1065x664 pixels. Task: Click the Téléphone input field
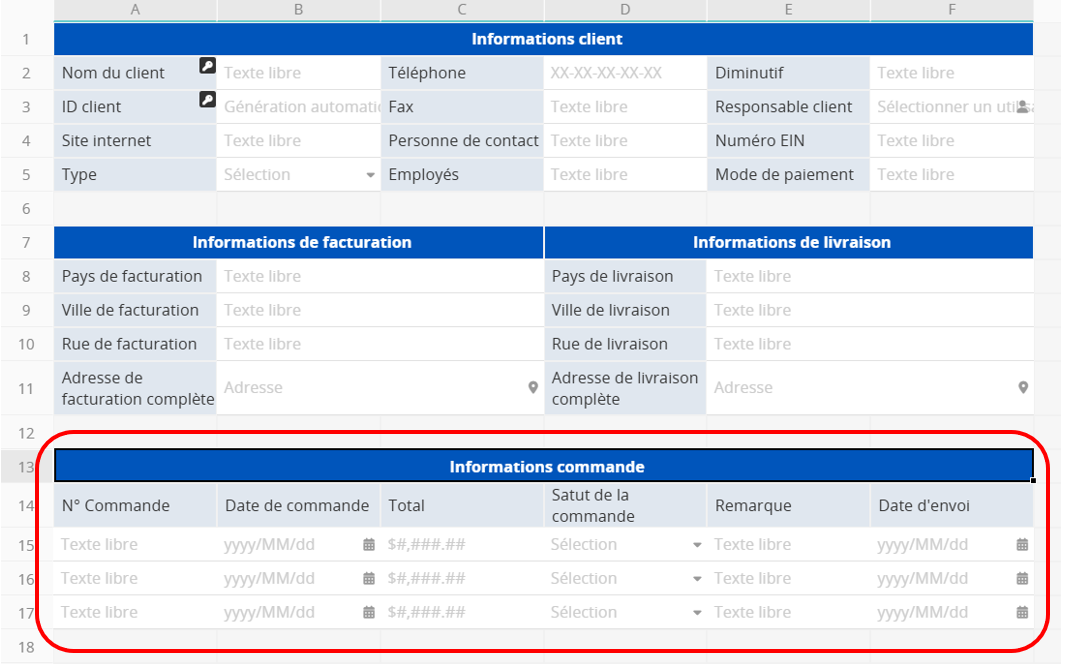(x=625, y=73)
